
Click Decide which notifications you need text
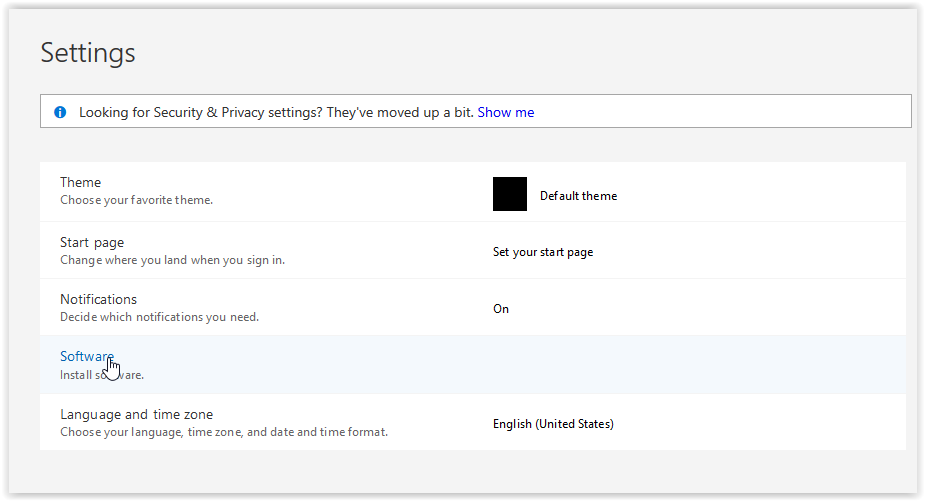pyautogui.click(x=159, y=317)
